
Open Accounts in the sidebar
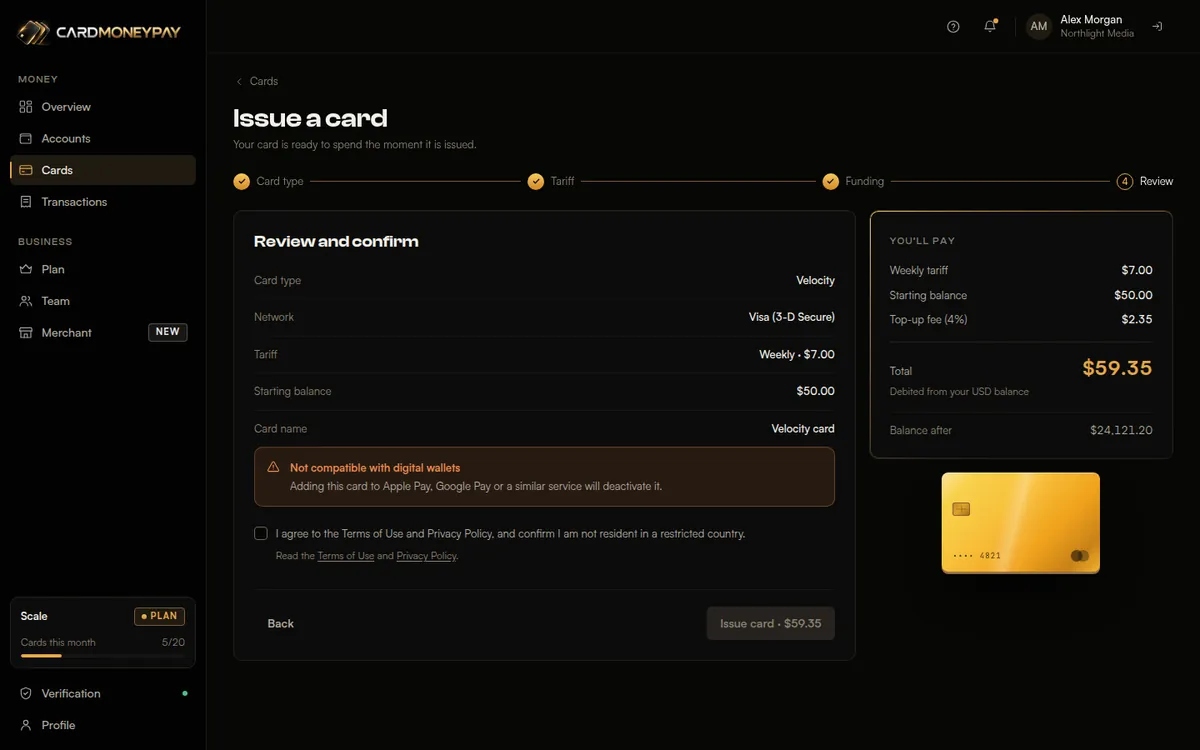tap(103, 139)
